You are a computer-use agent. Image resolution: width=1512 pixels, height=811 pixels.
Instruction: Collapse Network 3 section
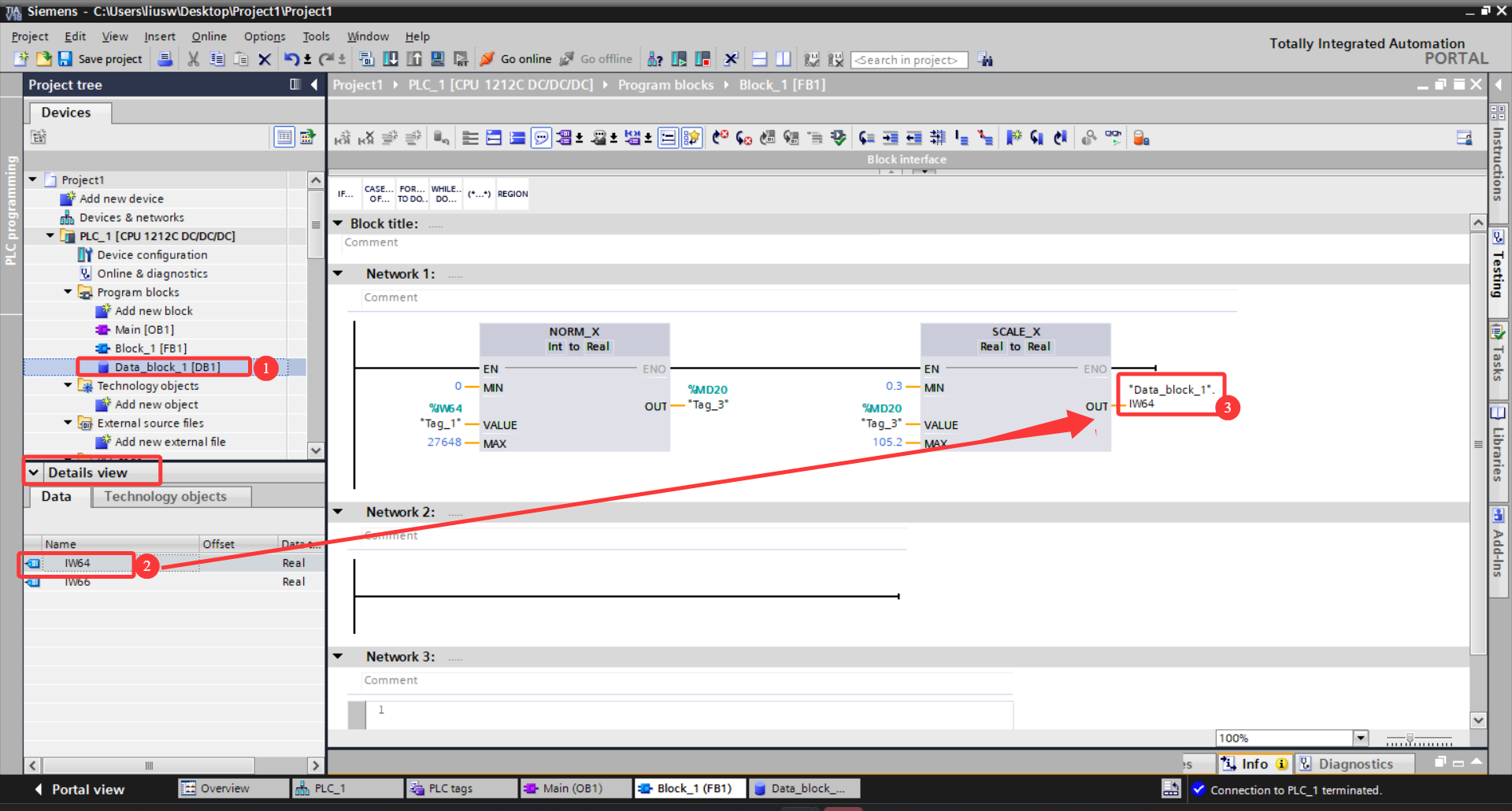click(338, 656)
